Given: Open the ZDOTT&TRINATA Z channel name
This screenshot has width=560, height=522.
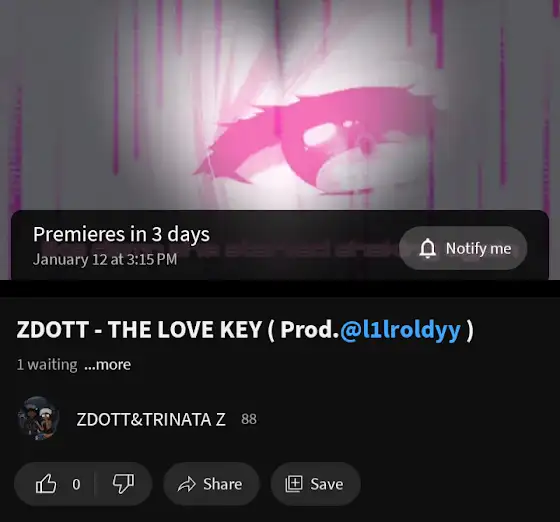Looking at the screenshot, I should pos(151,419).
